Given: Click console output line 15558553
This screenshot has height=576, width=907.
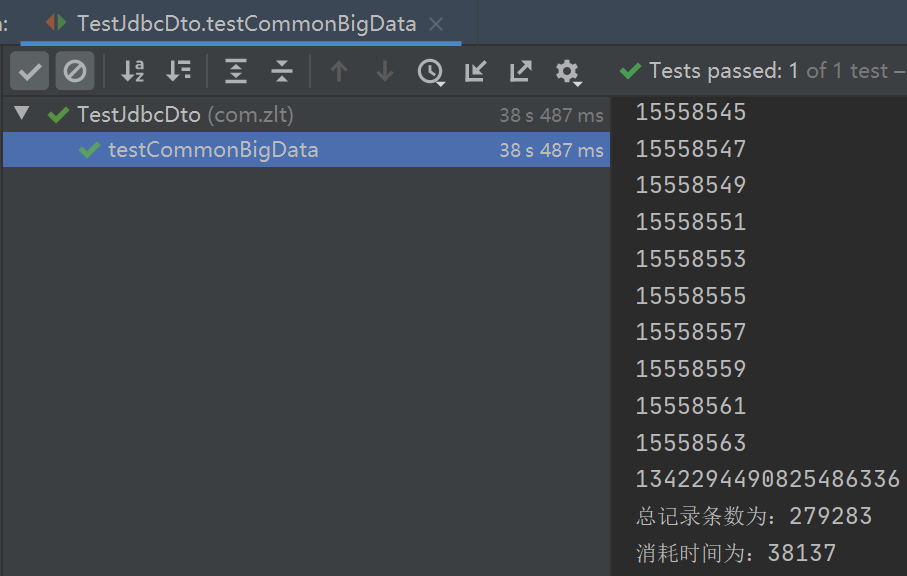Looking at the screenshot, I should (691, 259).
